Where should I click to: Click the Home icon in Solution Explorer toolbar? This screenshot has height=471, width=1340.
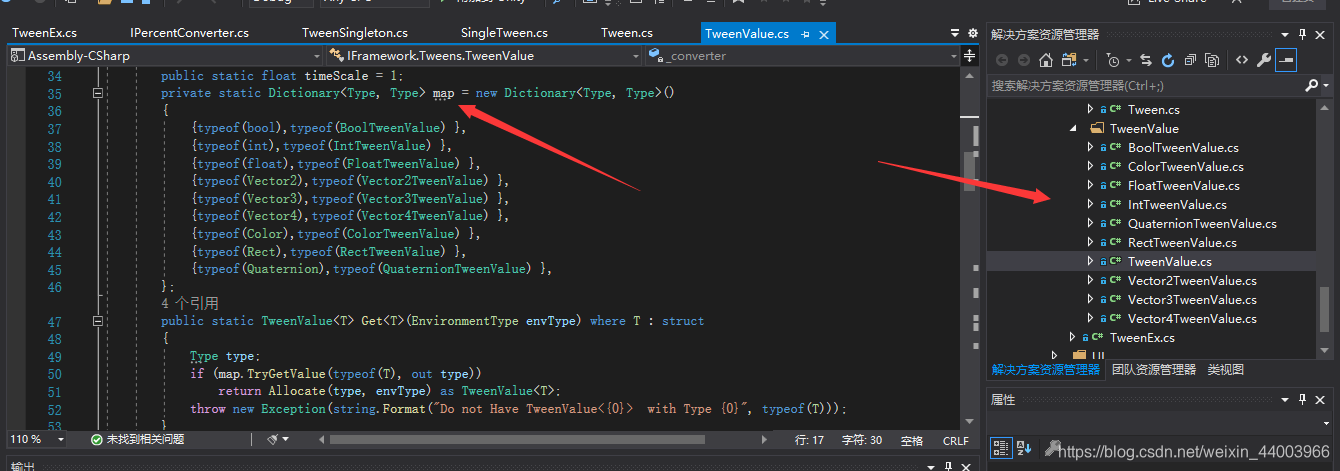(x=1045, y=60)
